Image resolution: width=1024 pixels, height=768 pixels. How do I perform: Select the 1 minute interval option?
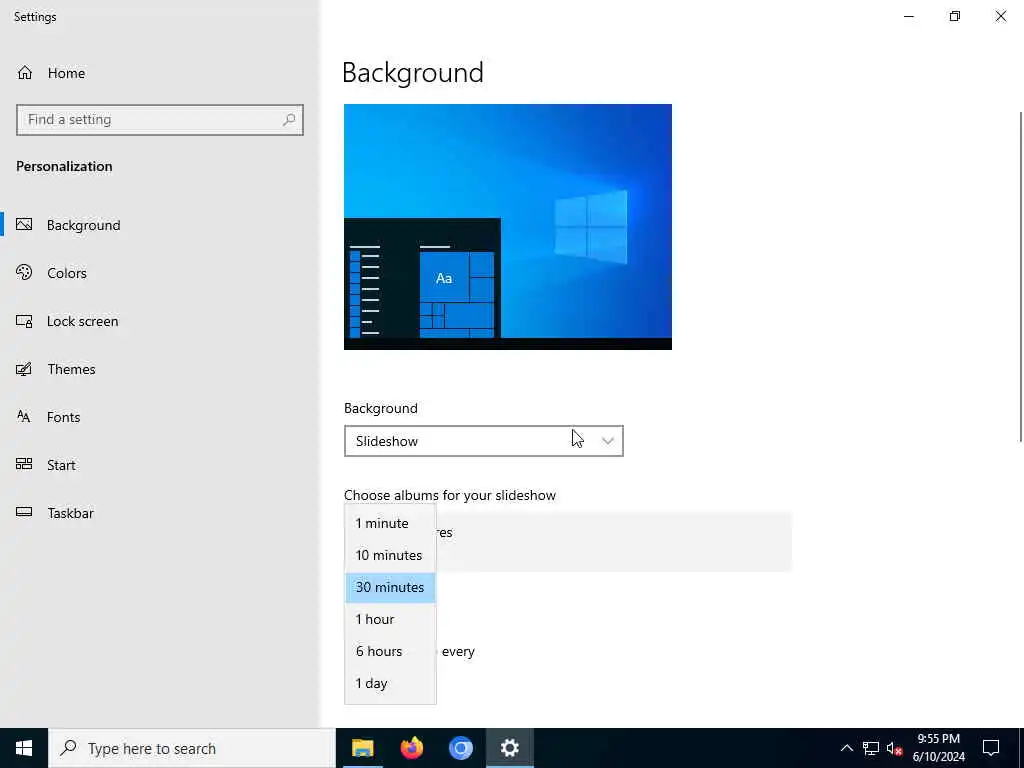pyautogui.click(x=390, y=523)
